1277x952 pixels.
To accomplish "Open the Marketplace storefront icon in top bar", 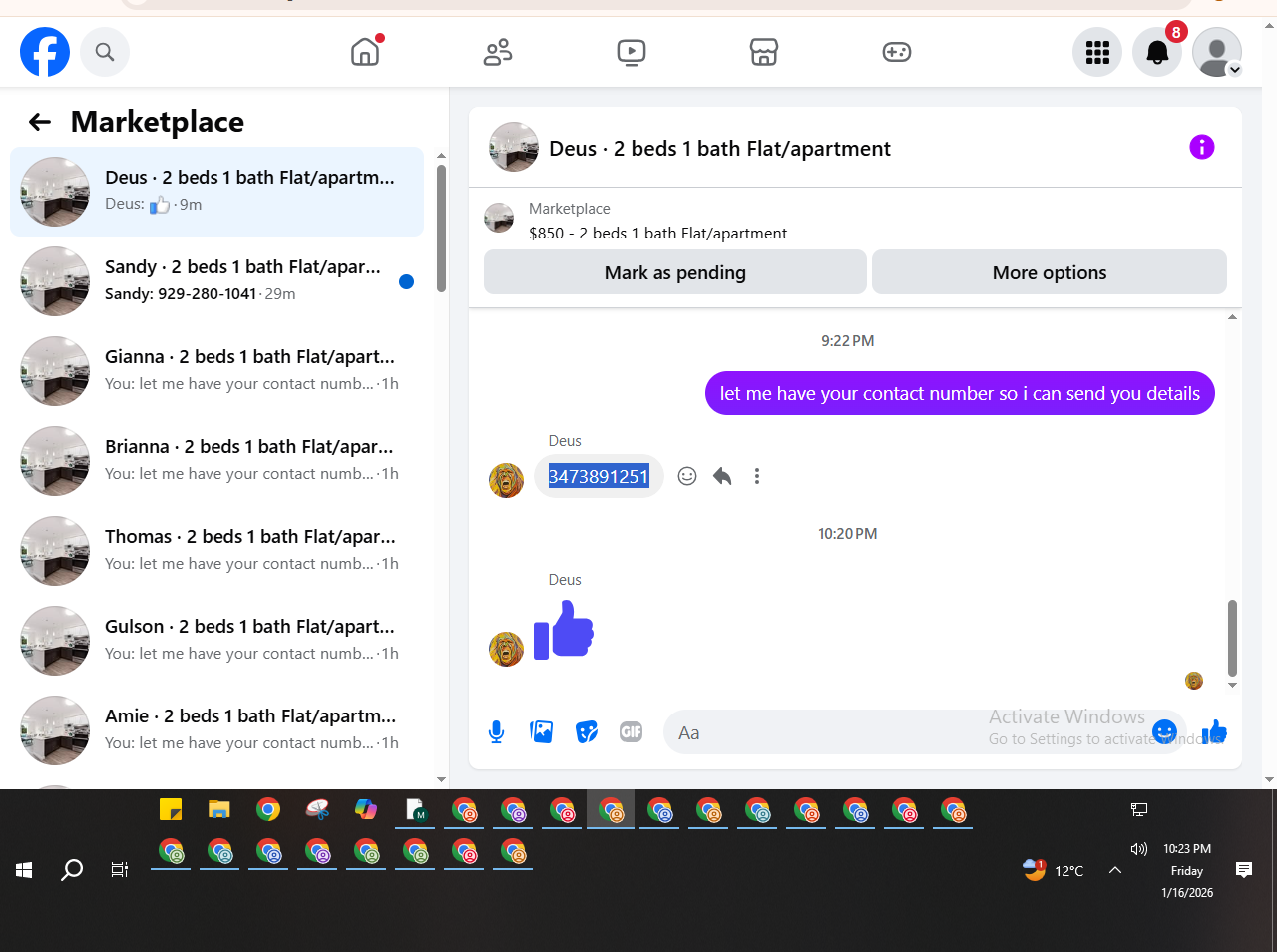I will pyautogui.click(x=764, y=52).
